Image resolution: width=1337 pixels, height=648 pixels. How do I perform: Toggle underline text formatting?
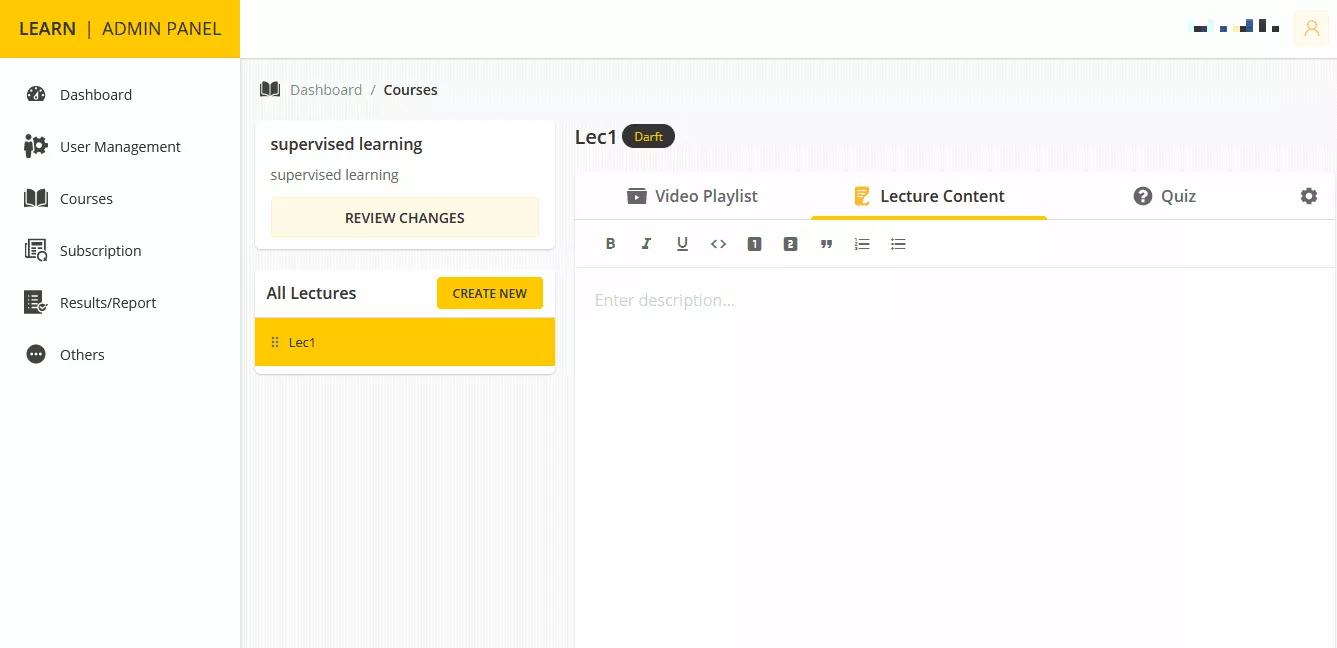click(682, 244)
